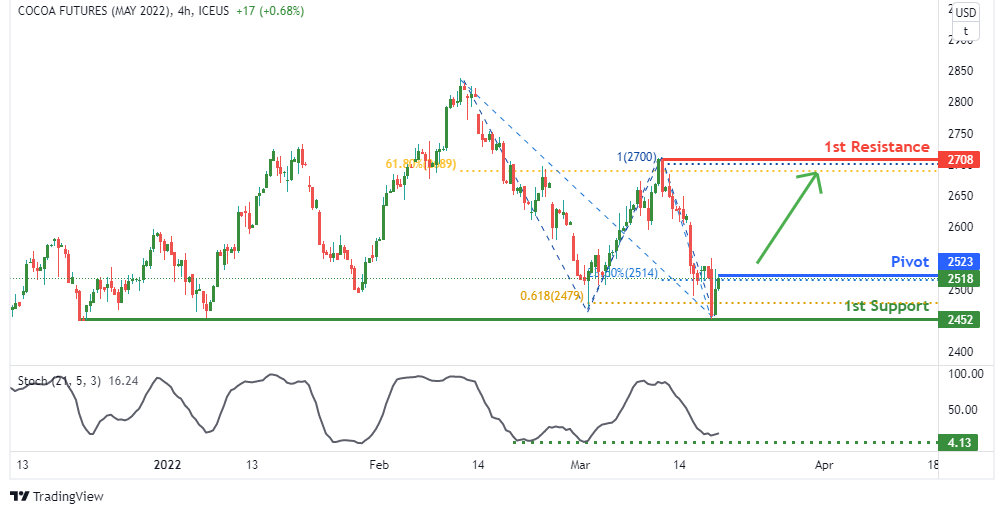Click the Apr date axis label
This screenshot has width=1004, height=514.
(824, 465)
